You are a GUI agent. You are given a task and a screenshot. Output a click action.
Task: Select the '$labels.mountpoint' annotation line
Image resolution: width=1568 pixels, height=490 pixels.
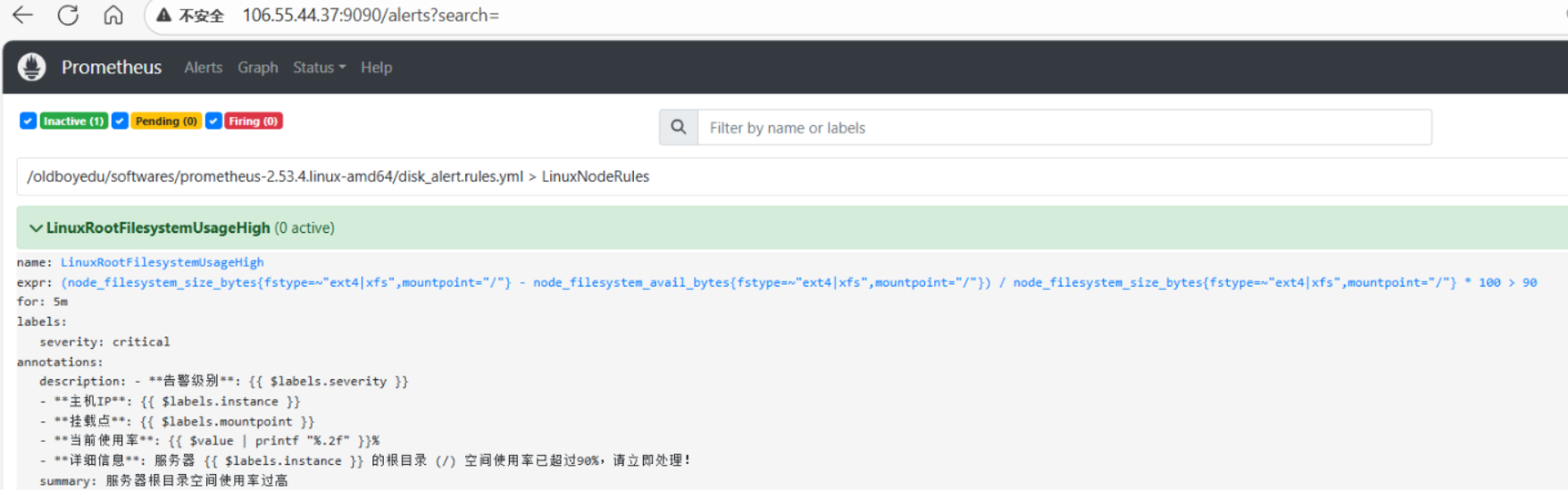pyautogui.click(x=177, y=421)
